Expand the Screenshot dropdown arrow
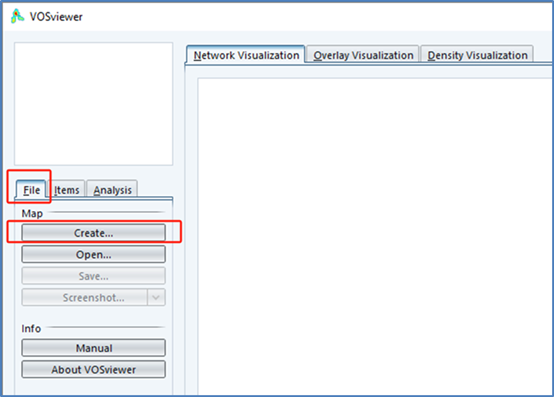The height and width of the screenshot is (397, 554). (x=156, y=297)
